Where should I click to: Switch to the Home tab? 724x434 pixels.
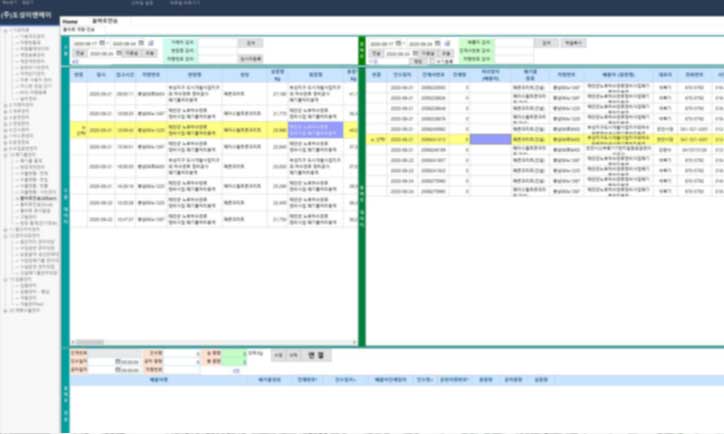[x=70, y=21]
